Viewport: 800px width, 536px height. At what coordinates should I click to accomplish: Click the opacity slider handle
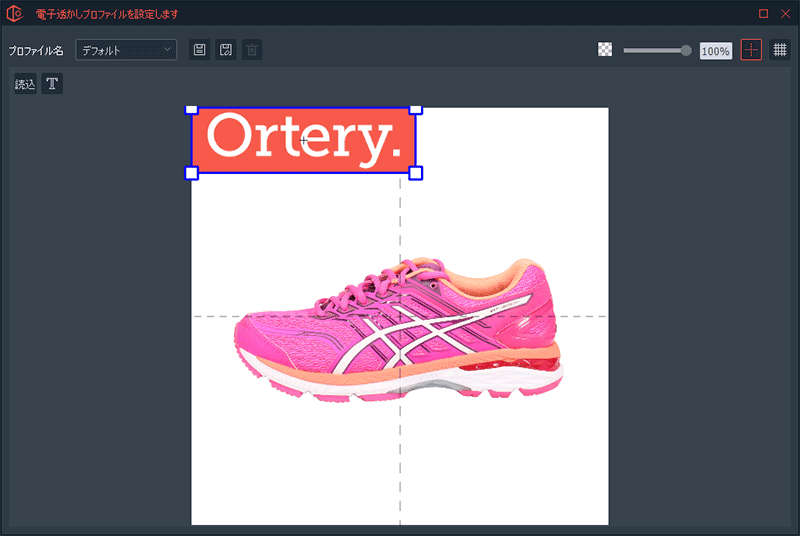coord(686,50)
